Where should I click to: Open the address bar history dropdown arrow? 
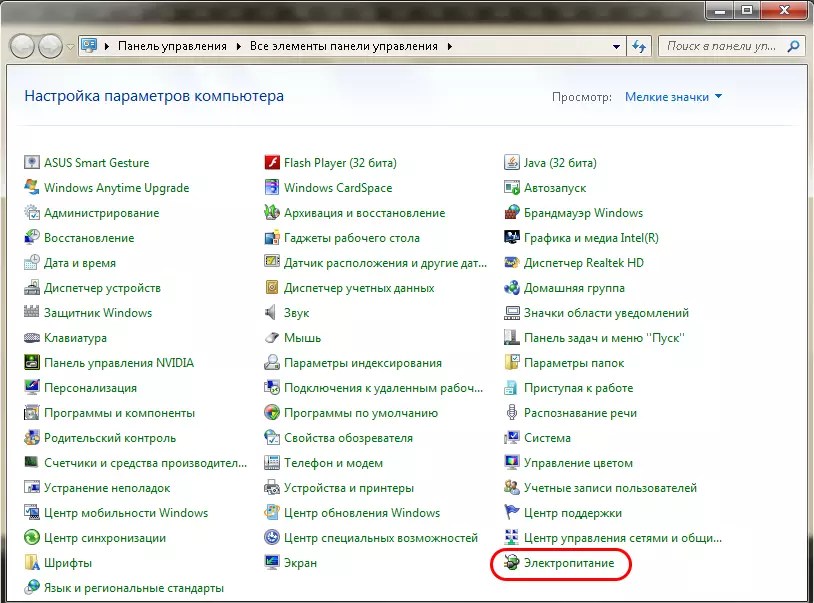(615, 46)
